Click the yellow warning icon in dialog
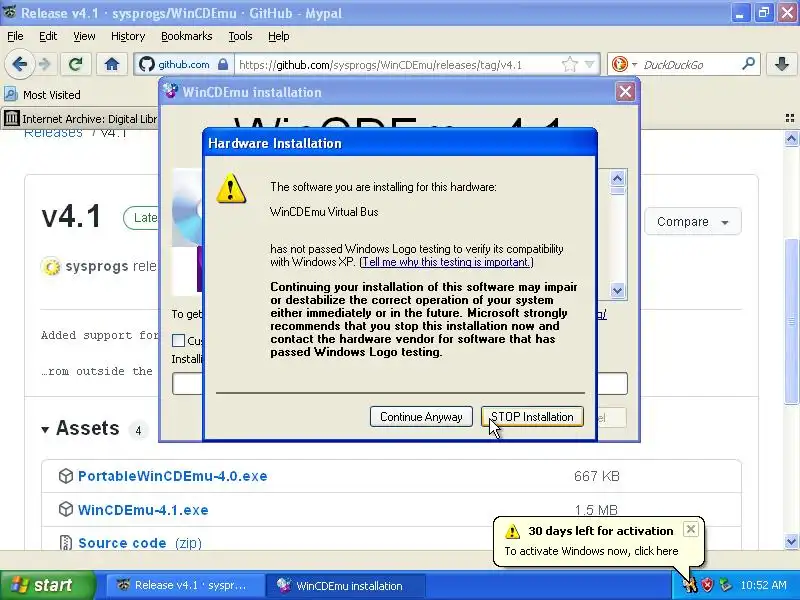This screenshot has height=600, width=800. click(231, 188)
